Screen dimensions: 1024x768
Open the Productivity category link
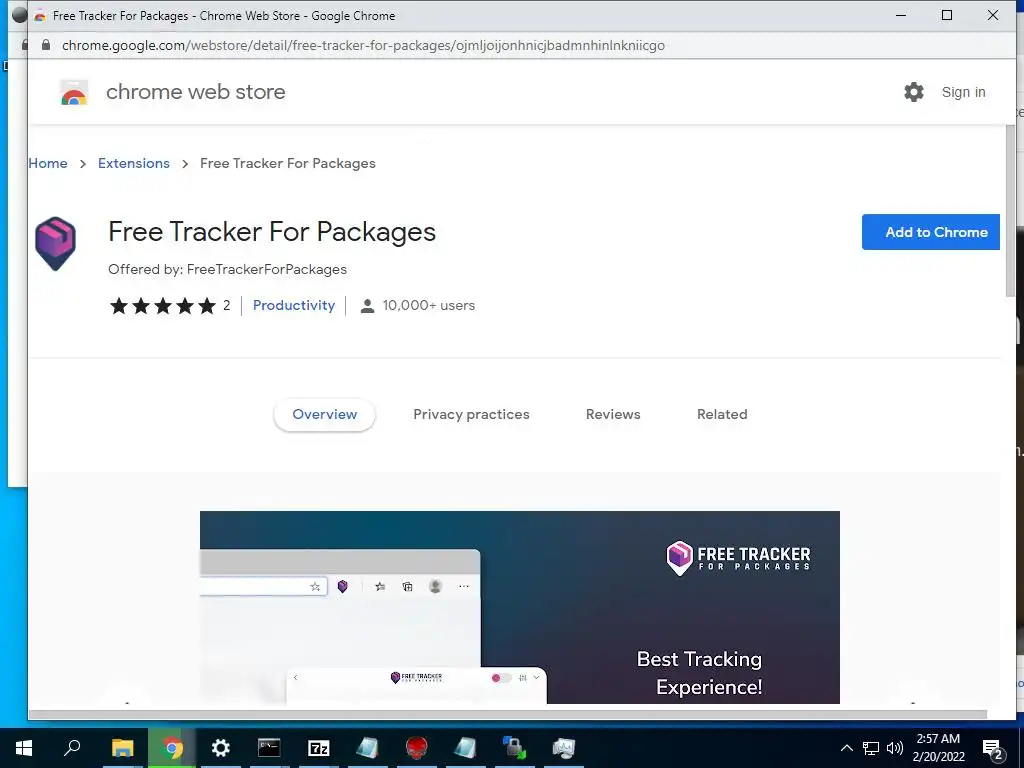pos(294,306)
